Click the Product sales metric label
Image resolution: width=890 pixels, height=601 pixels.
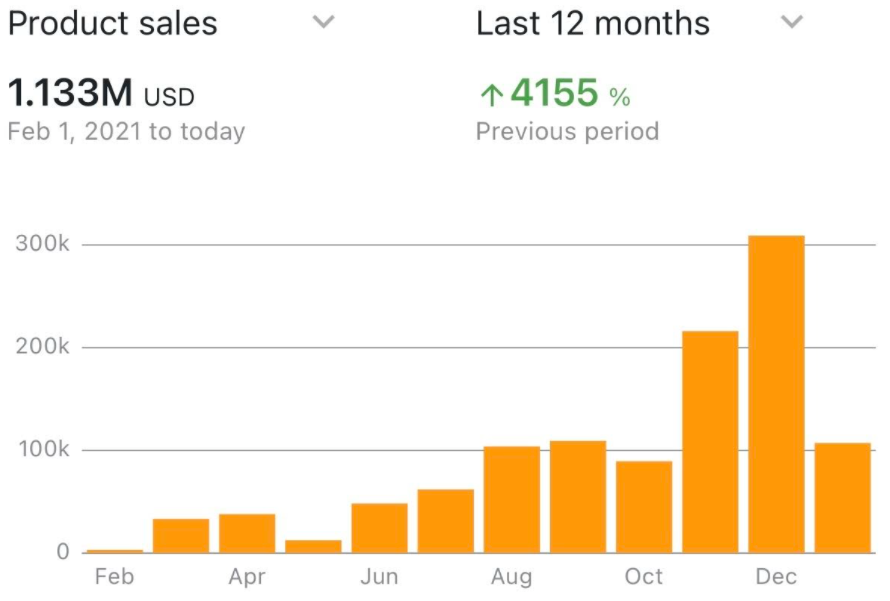tap(112, 23)
